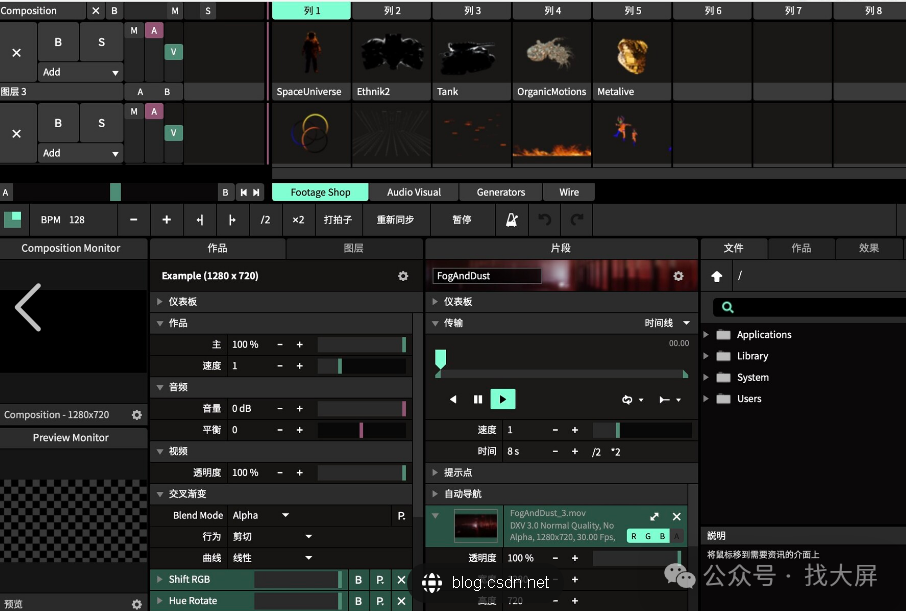Remove the Shift RGB effect with X
The width and height of the screenshot is (906, 611).
[401, 580]
